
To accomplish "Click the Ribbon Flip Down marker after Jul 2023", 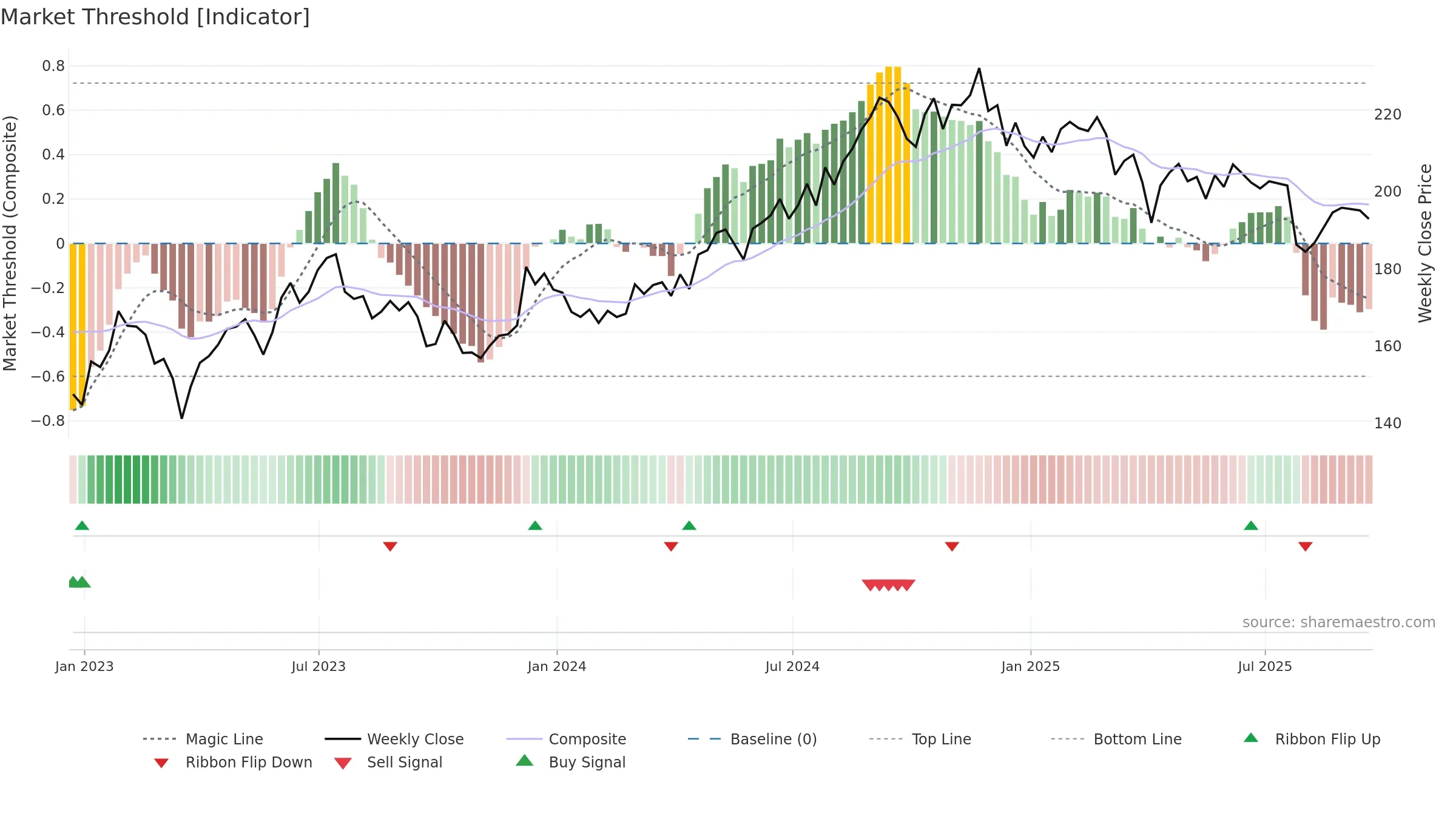I will 390,547.
